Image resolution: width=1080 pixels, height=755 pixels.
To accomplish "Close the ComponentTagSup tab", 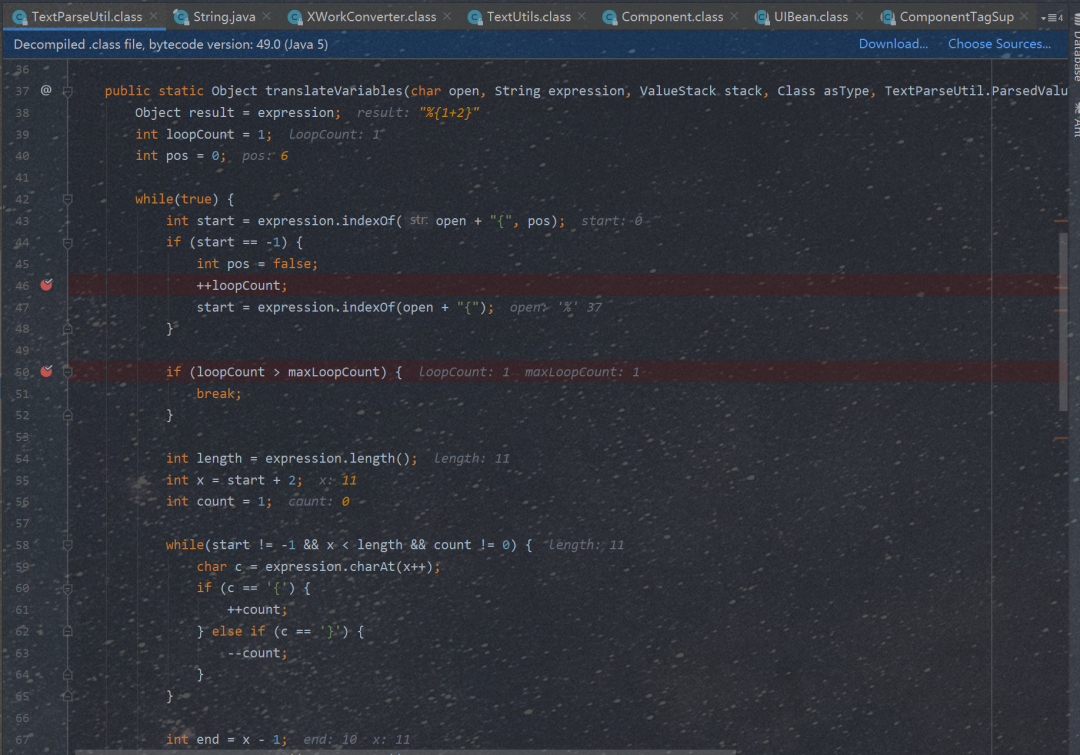I will coord(1025,16).
